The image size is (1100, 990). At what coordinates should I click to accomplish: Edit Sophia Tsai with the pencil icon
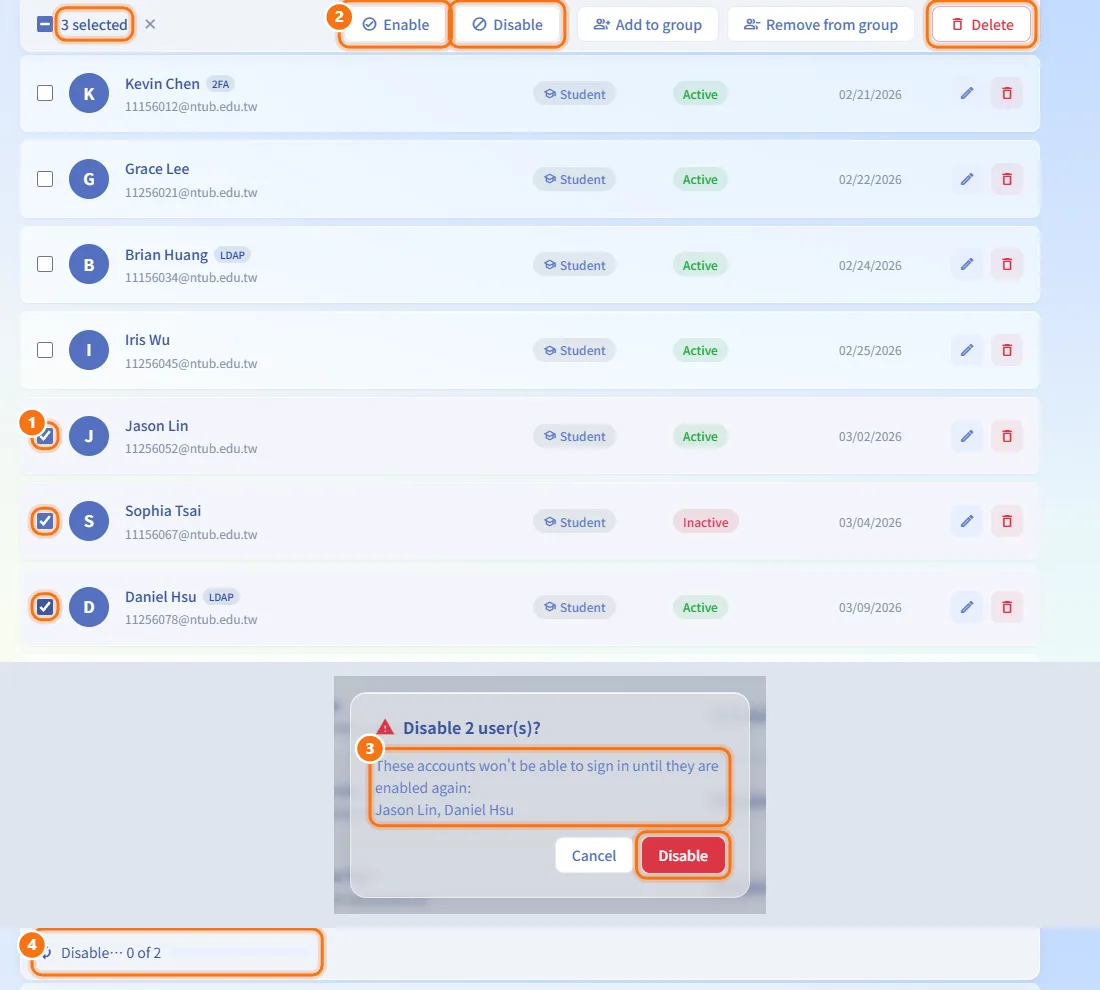click(967, 521)
